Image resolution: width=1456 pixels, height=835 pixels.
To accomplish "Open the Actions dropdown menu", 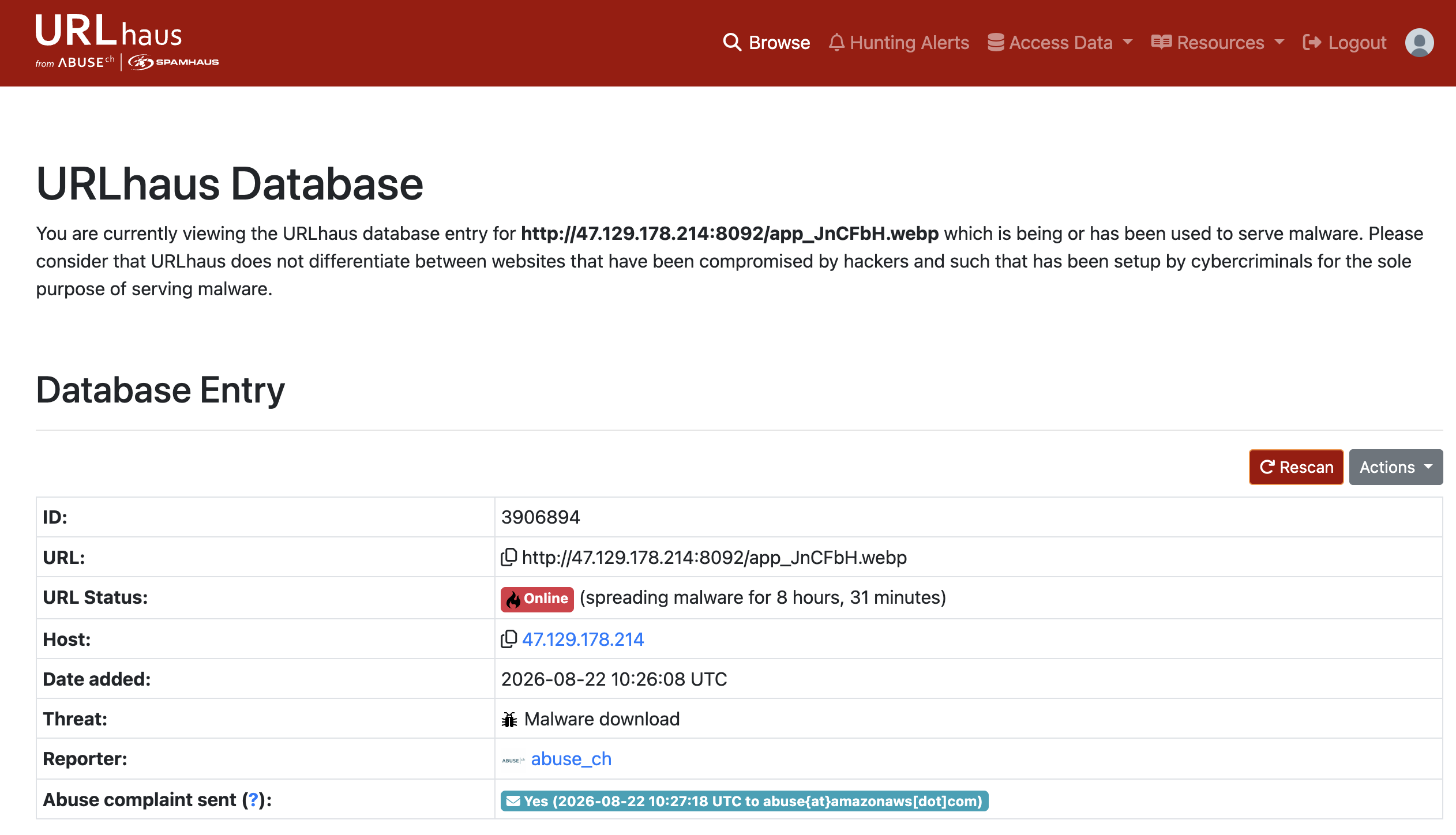I will pyautogui.click(x=1396, y=467).
